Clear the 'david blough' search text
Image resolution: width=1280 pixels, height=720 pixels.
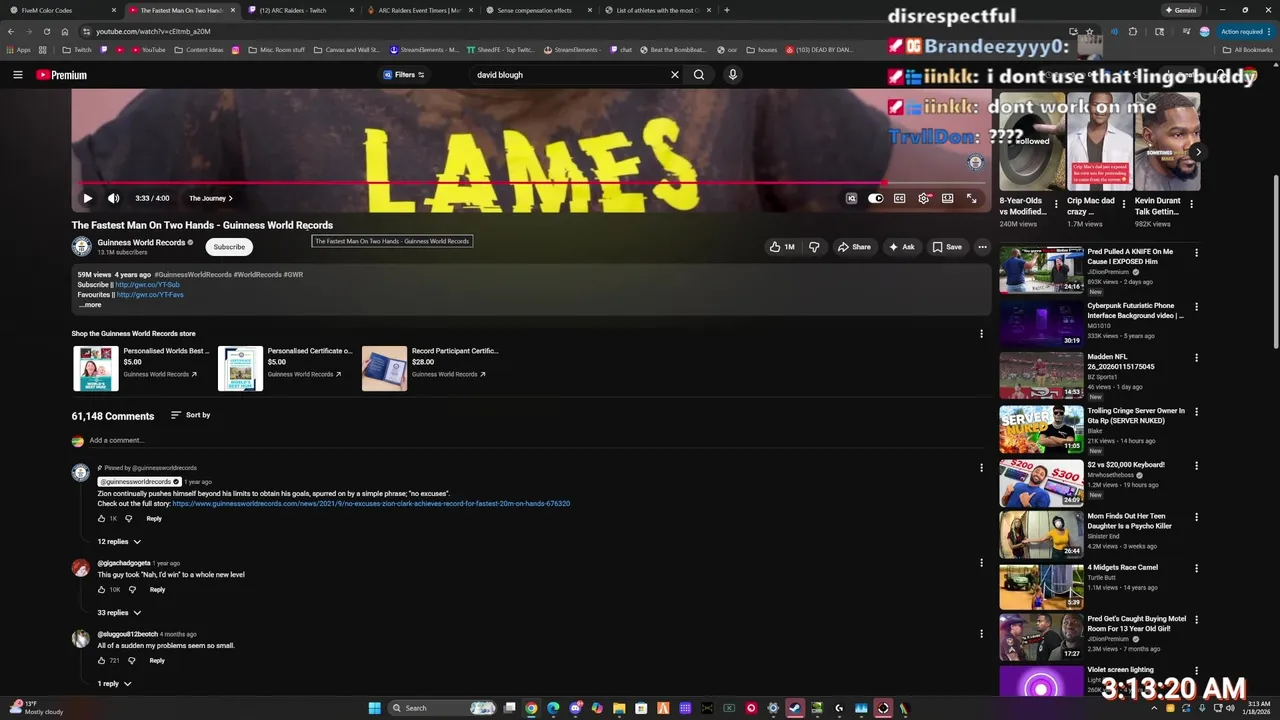[674, 75]
